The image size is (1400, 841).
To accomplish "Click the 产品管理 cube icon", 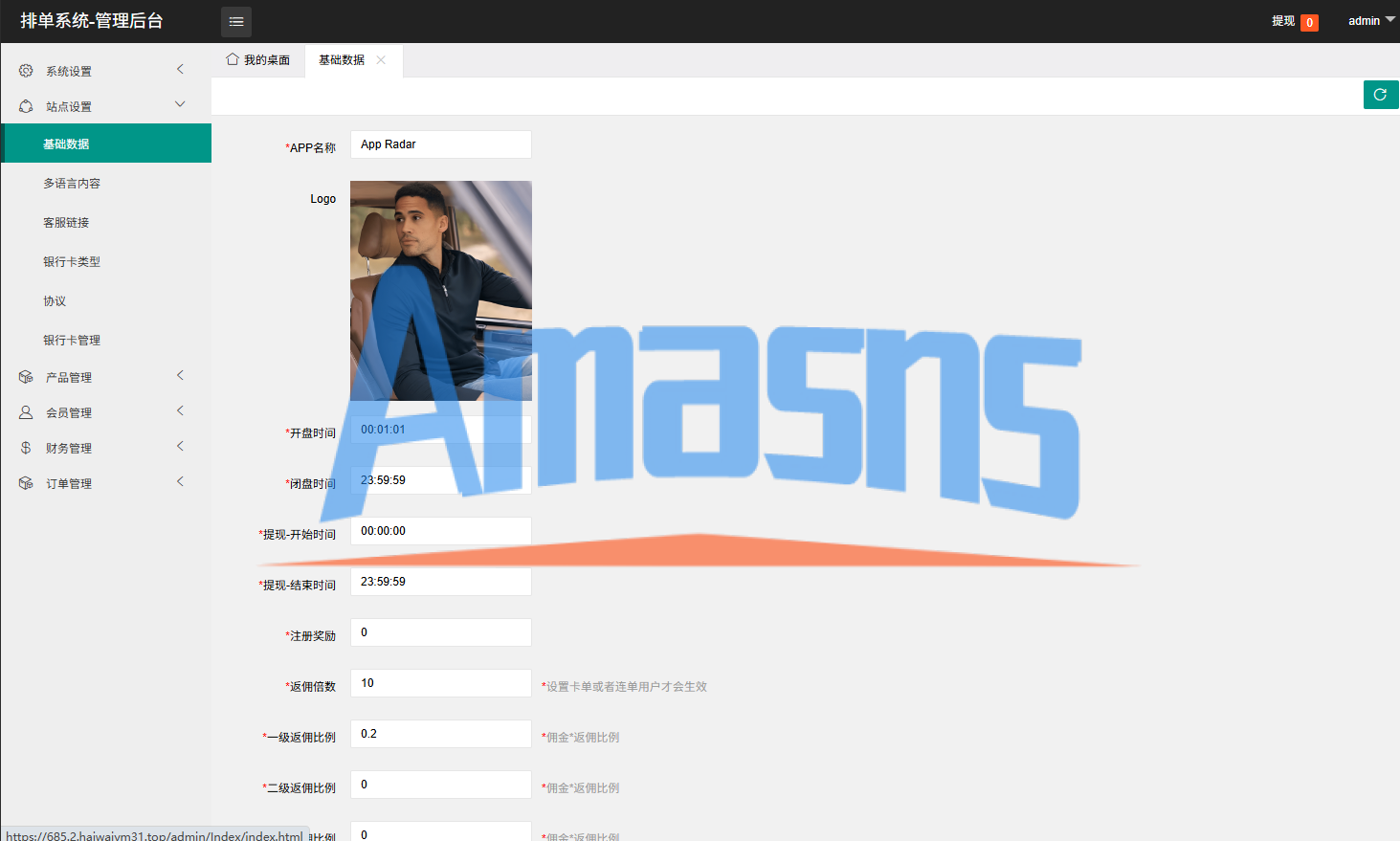I will click(x=26, y=377).
